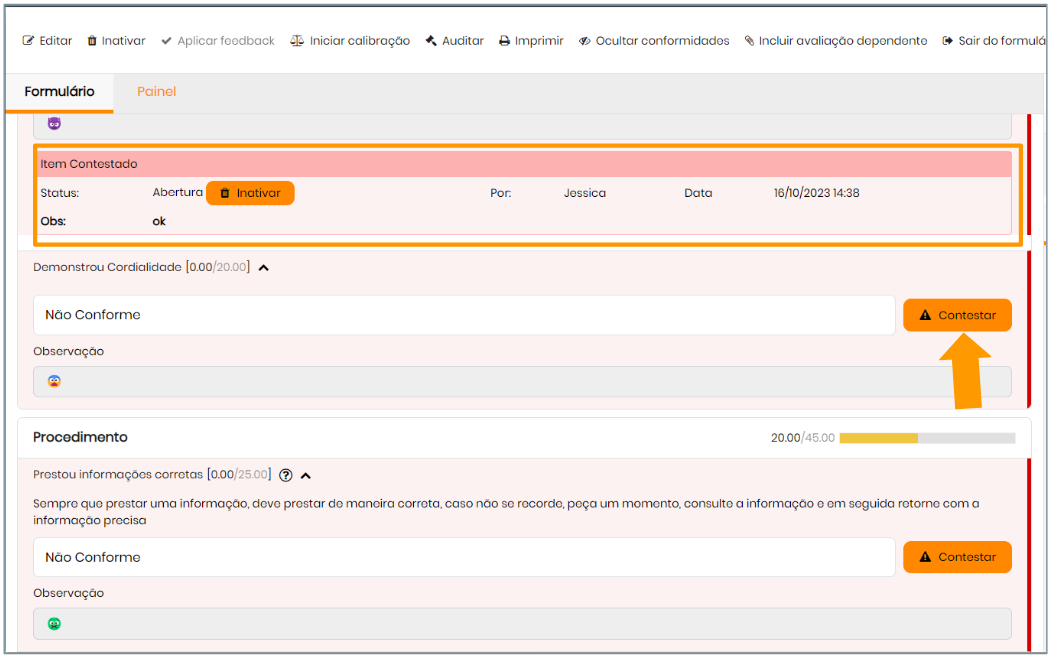Toggle Ocultar conformidades visibility
Viewport: 1054px width, 657px height.
pyautogui.click(x=654, y=41)
